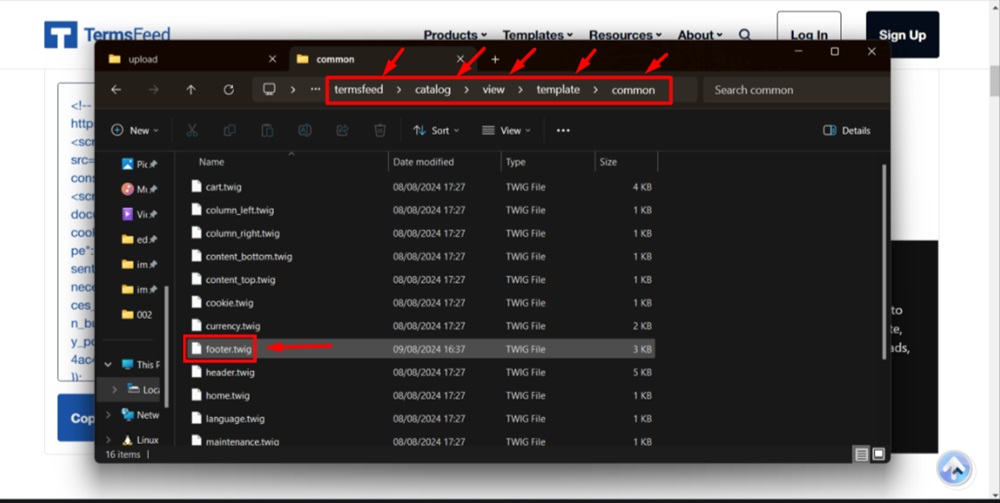Click the Delete trash icon
Image resolution: width=1000 pixels, height=503 pixels.
[380, 130]
